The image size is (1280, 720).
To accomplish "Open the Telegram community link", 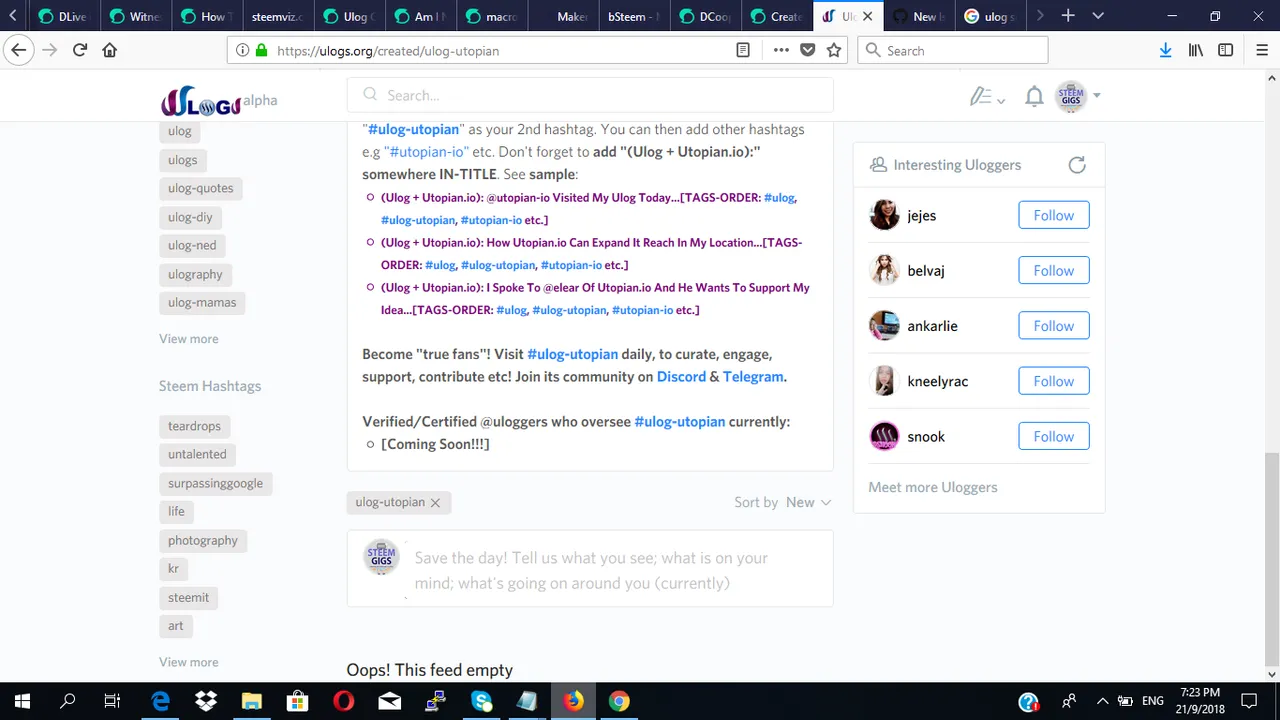I will (x=753, y=377).
